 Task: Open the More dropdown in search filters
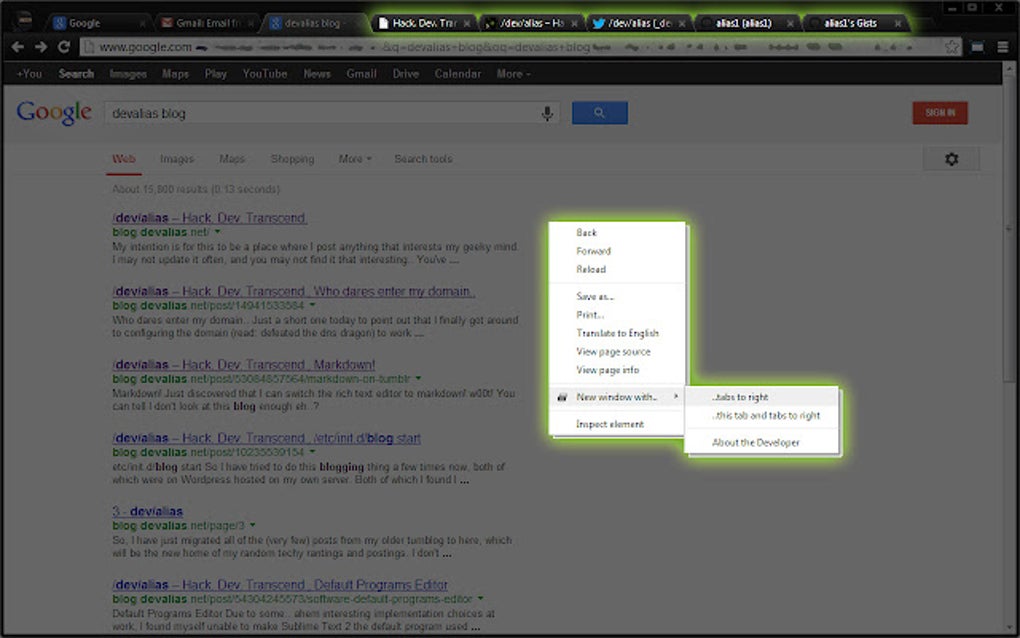pyautogui.click(x=354, y=158)
